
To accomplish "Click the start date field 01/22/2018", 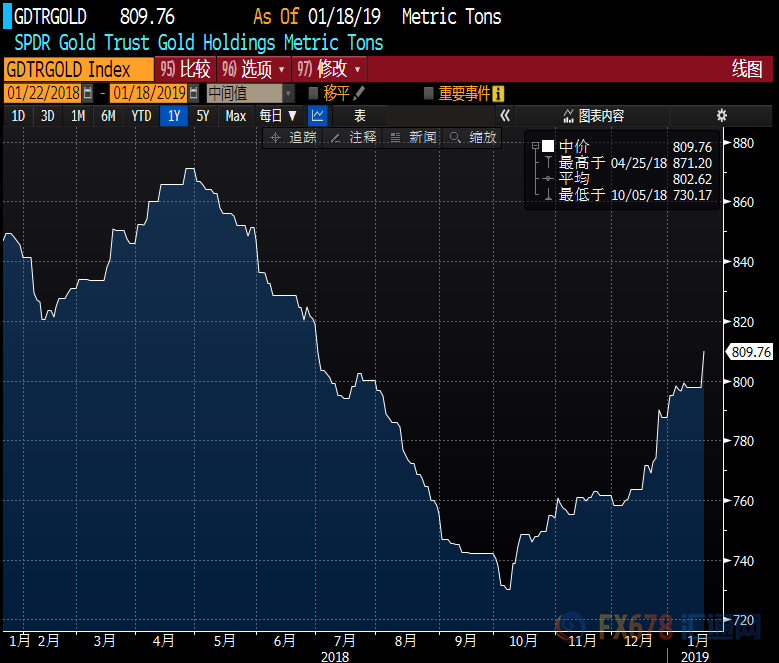I will 43,93.
